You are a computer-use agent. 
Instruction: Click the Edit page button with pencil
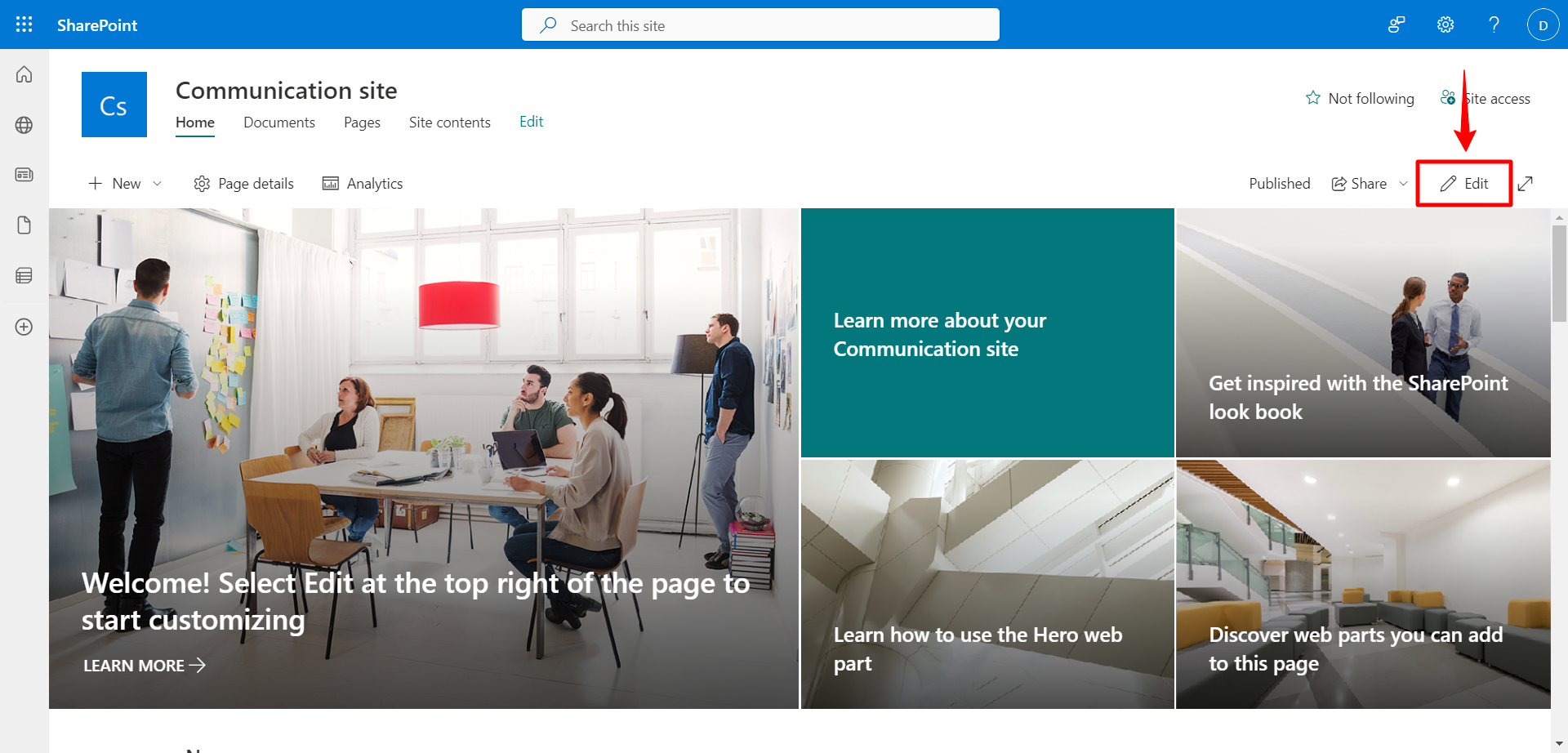coord(1464,184)
